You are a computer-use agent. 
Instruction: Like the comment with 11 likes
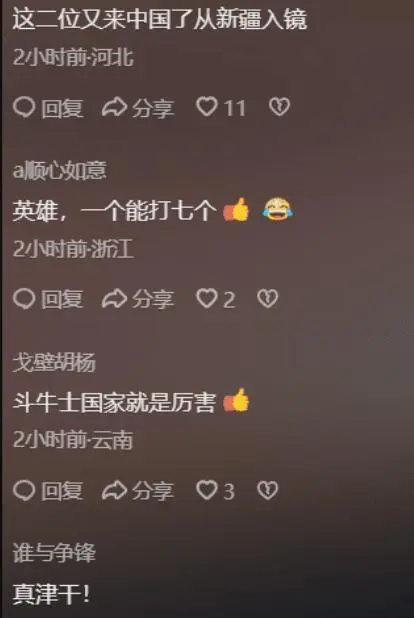point(221,107)
